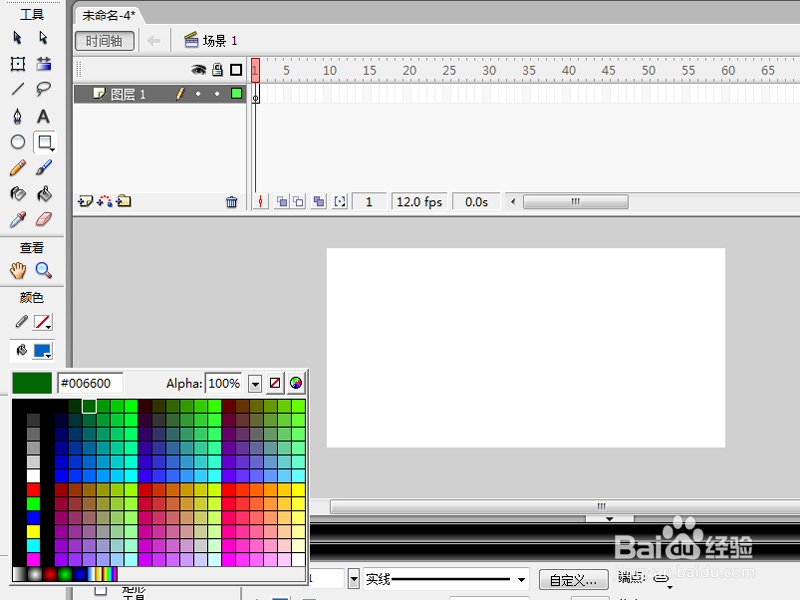
Task: Toggle show all layers as outlines
Action: click(236, 70)
